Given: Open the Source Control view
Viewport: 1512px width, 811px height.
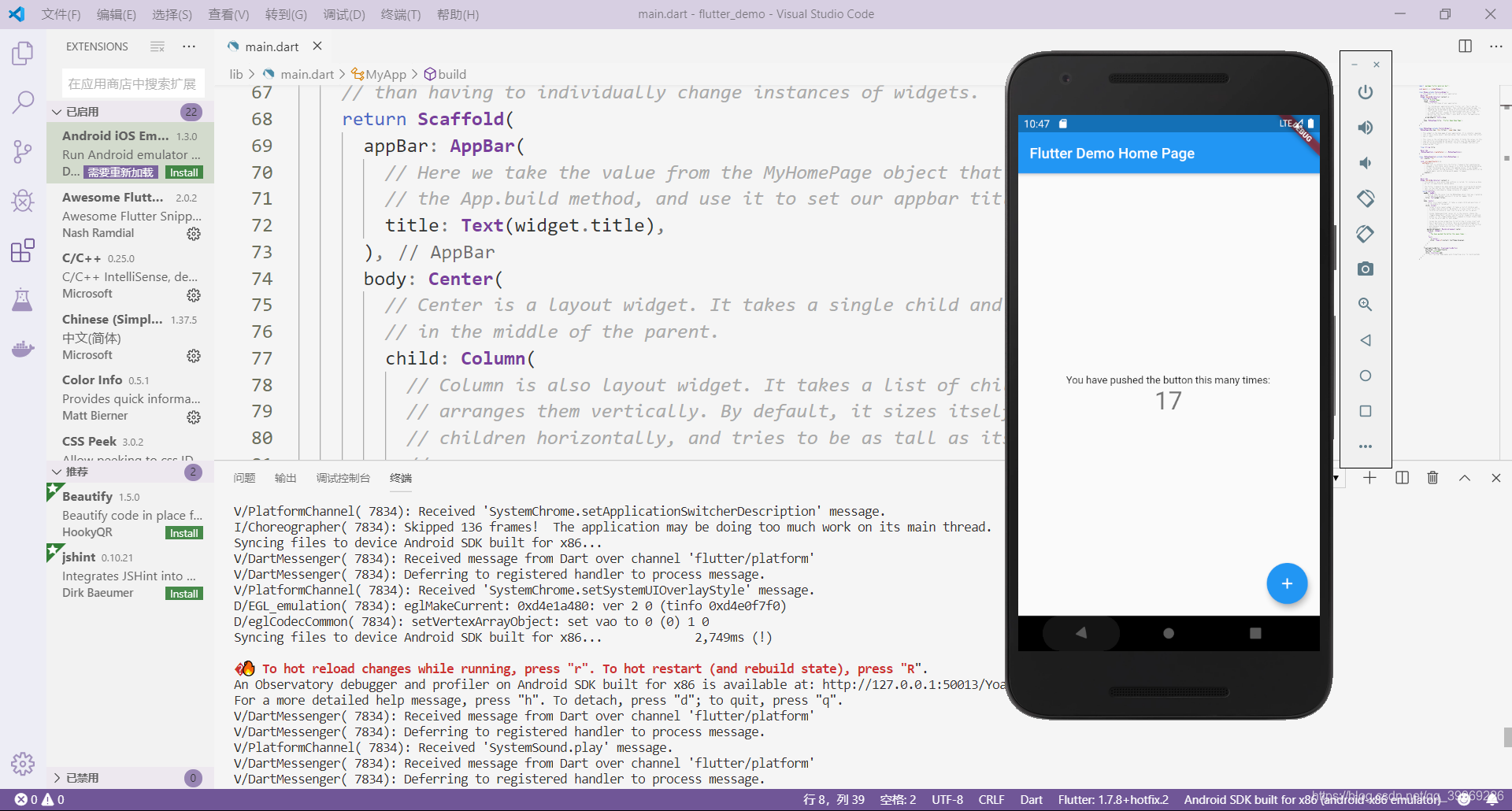Looking at the screenshot, I should (x=23, y=152).
